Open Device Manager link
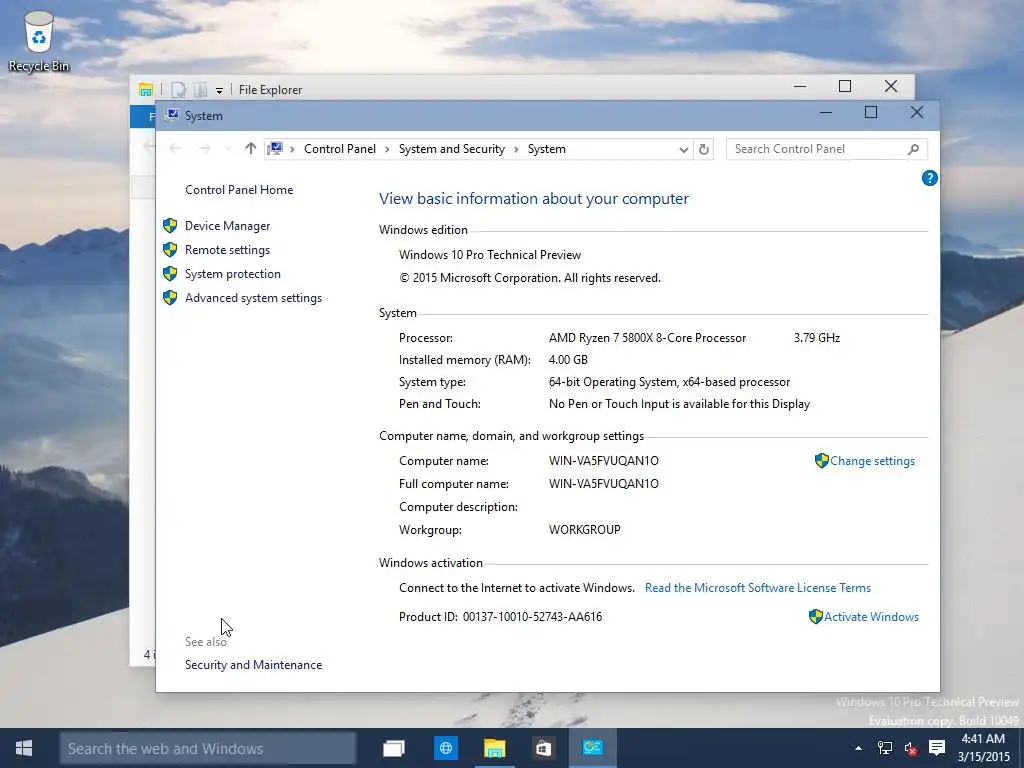 pos(227,226)
